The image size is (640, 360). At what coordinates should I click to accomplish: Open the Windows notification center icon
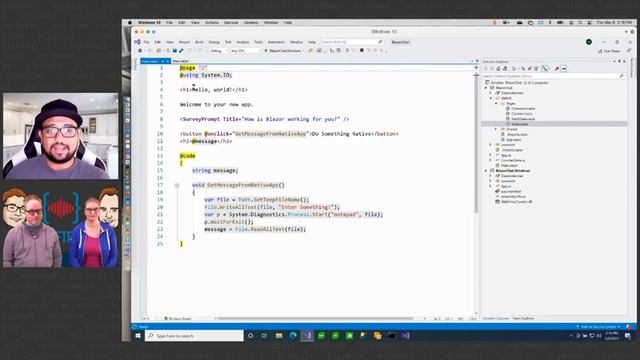[x=628, y=336]
